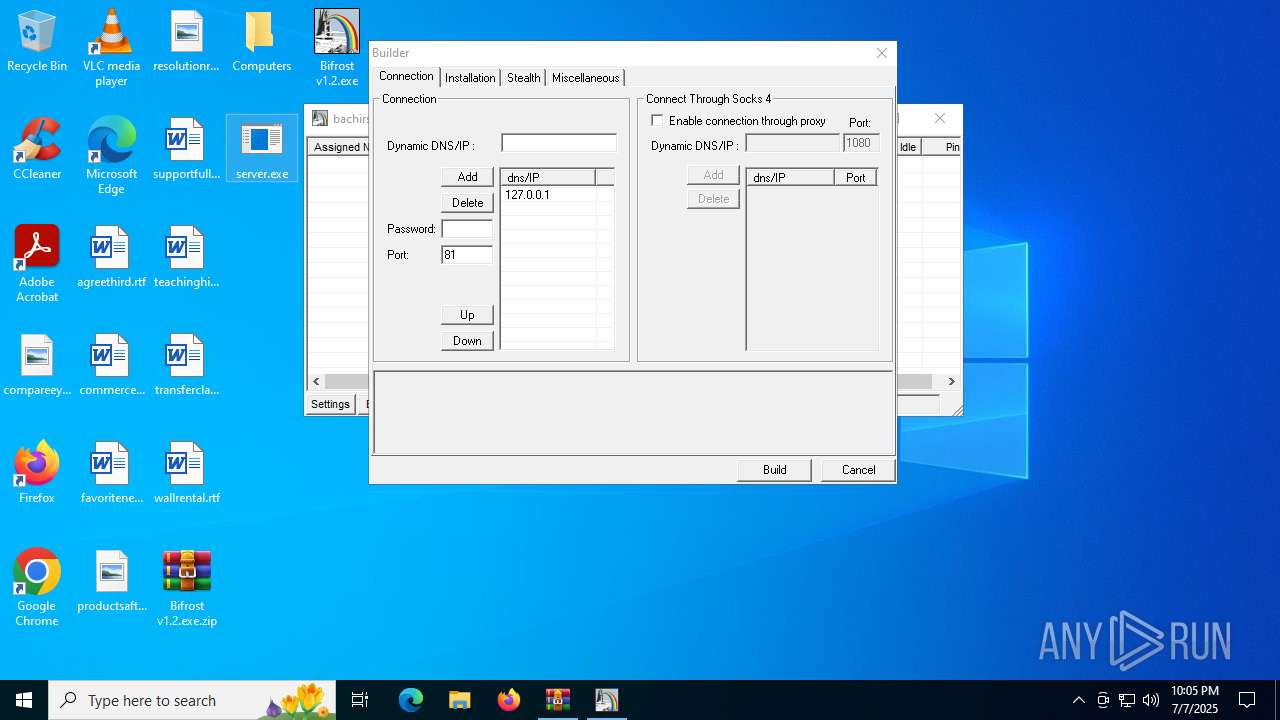Open CCleaner desktop shortcut
1280x720 pixels.
click(x=37, y=150)
